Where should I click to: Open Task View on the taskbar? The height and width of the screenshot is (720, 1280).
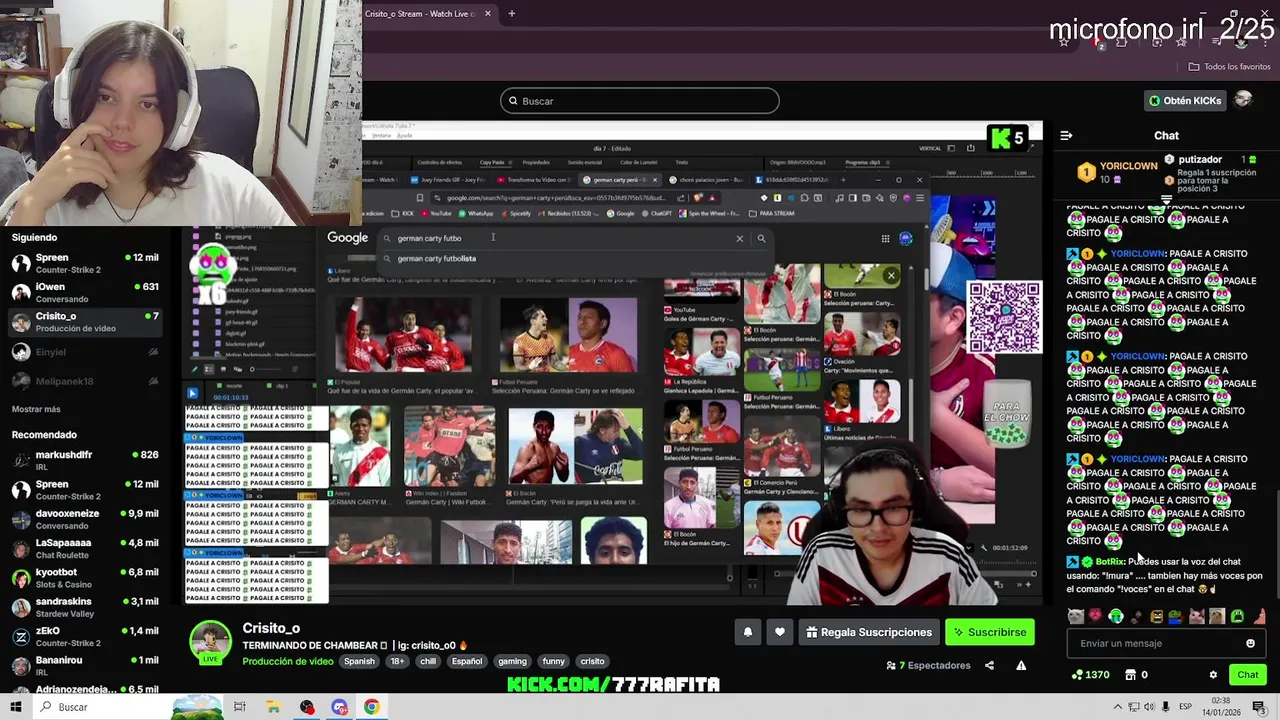pyautogui.click(x=240, y=707)
